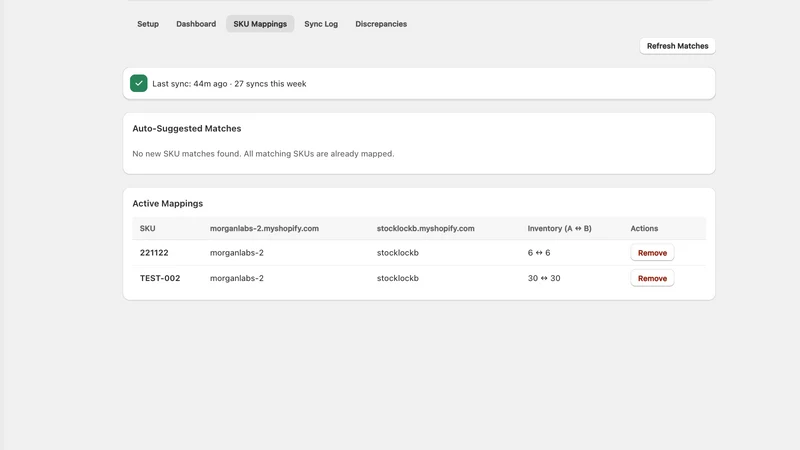Click the Refresh Matches button

(678, 46)
